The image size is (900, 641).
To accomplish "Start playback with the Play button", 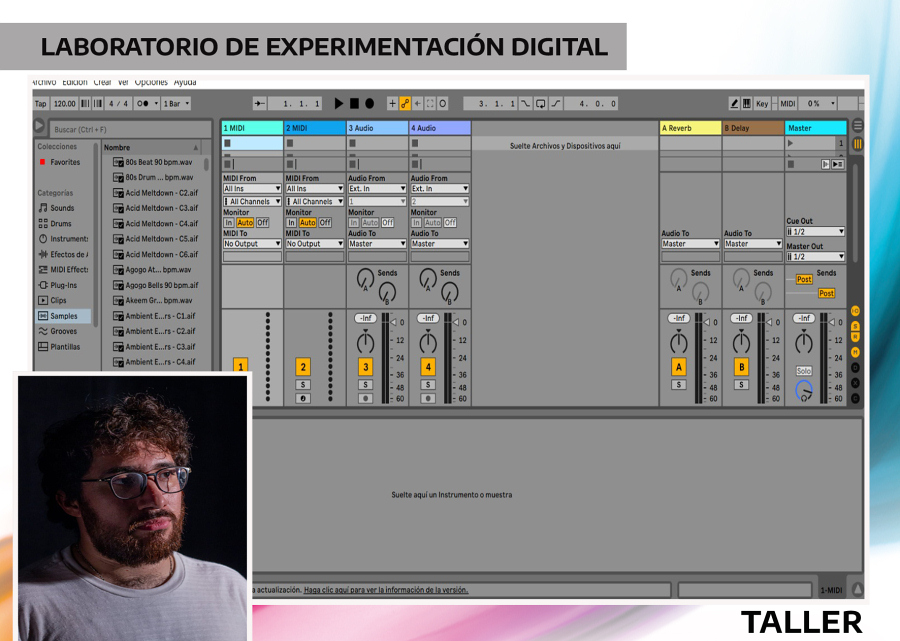I will pyautogui.click(x=339, y=103).
